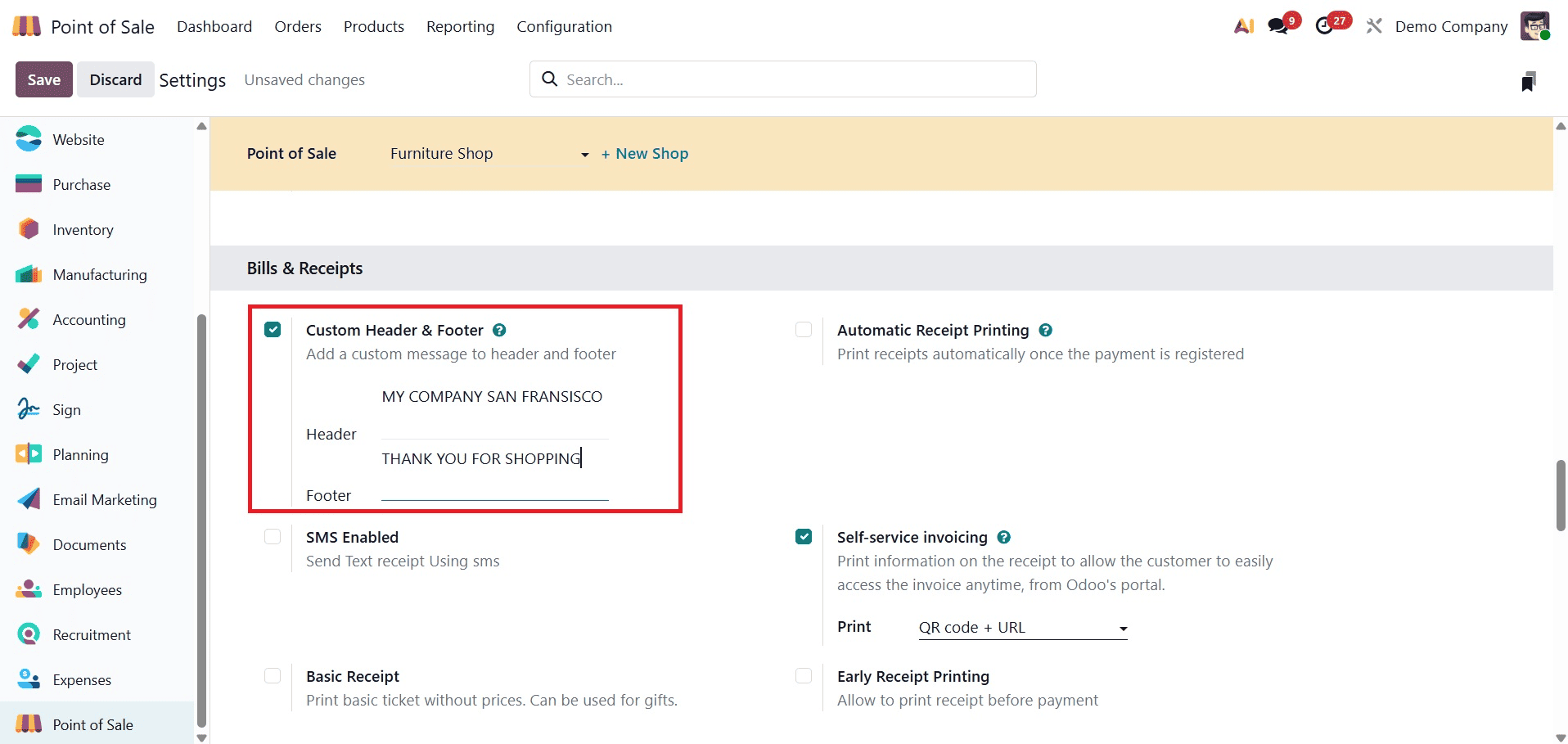Create a new shop with + New Shop

tap(645, 153)
